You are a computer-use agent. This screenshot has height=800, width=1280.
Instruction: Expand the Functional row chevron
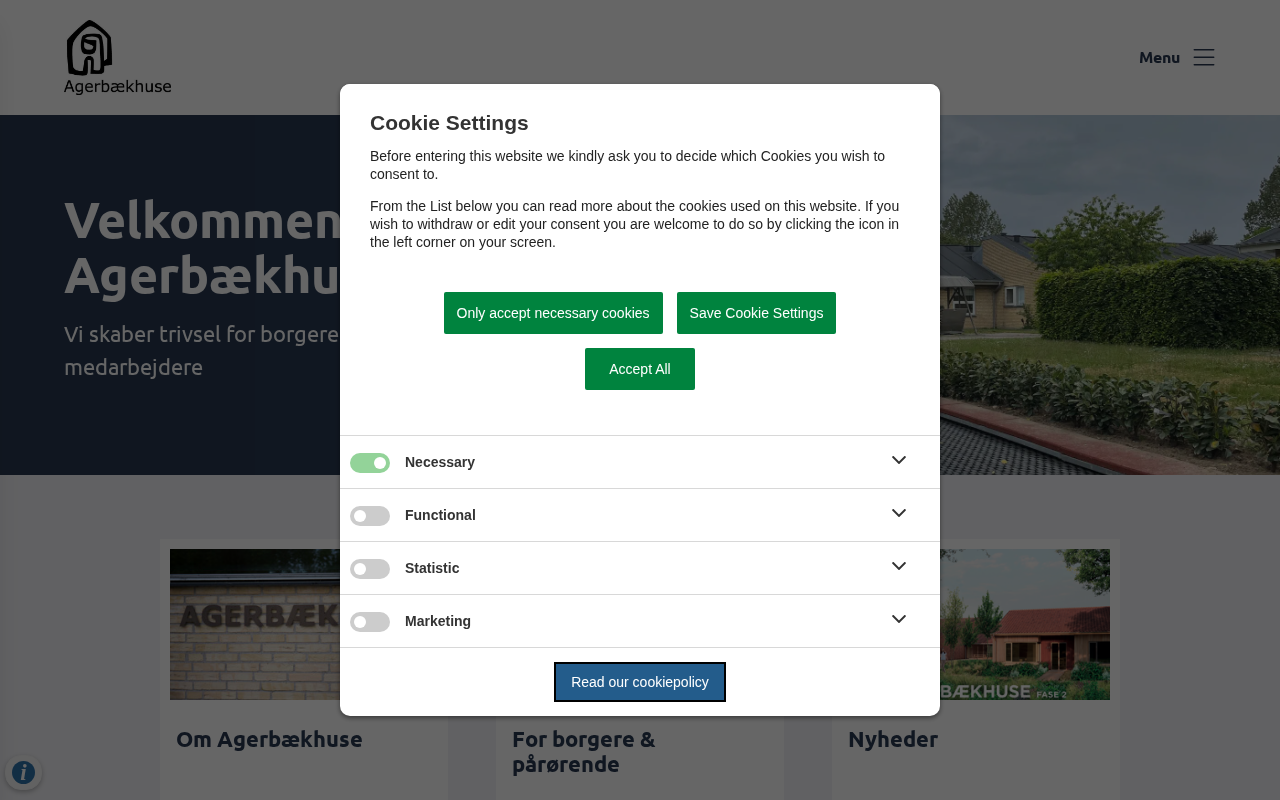pos(899,513)
